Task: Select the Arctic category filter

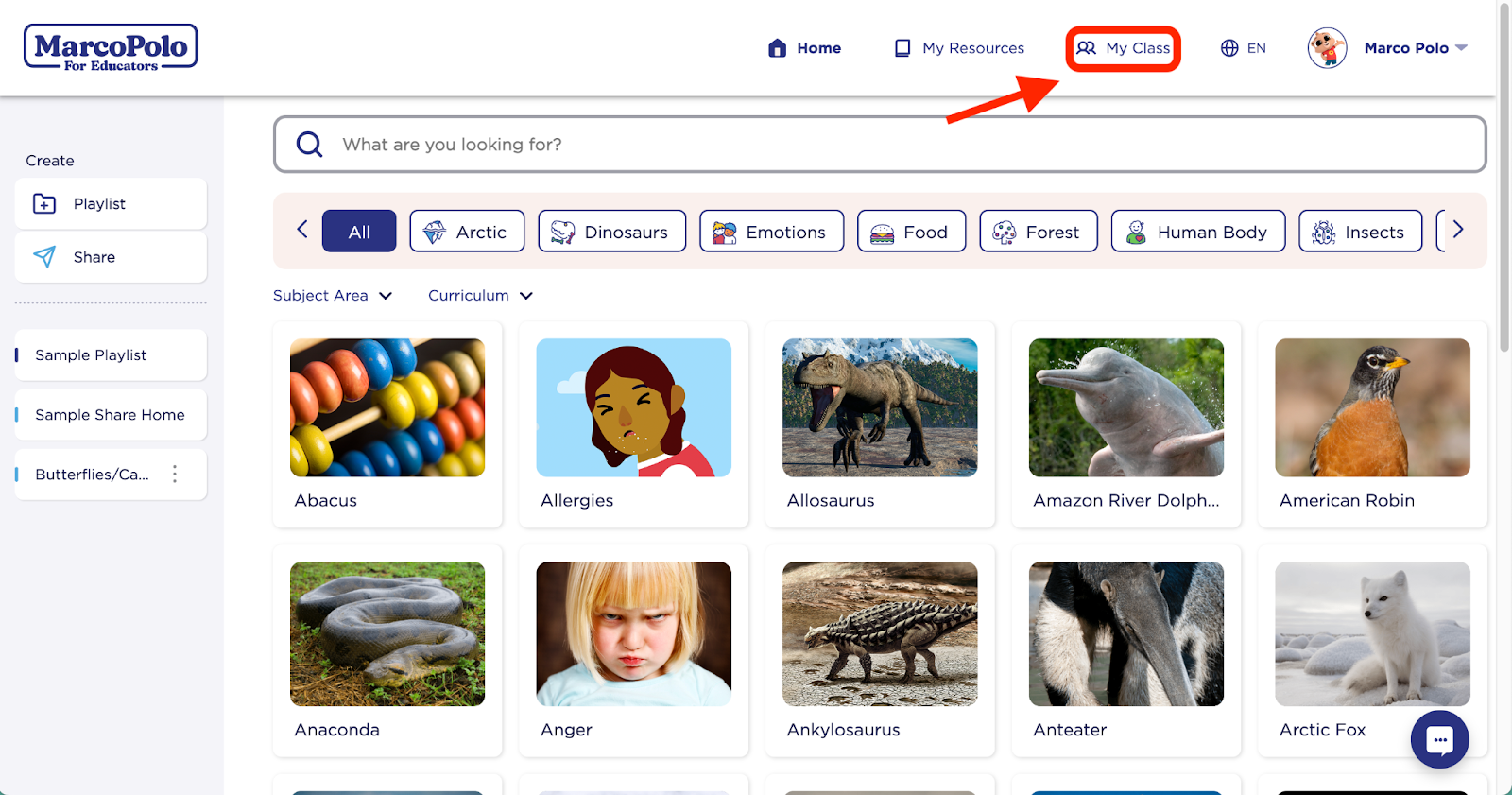Action: [467, 231]
